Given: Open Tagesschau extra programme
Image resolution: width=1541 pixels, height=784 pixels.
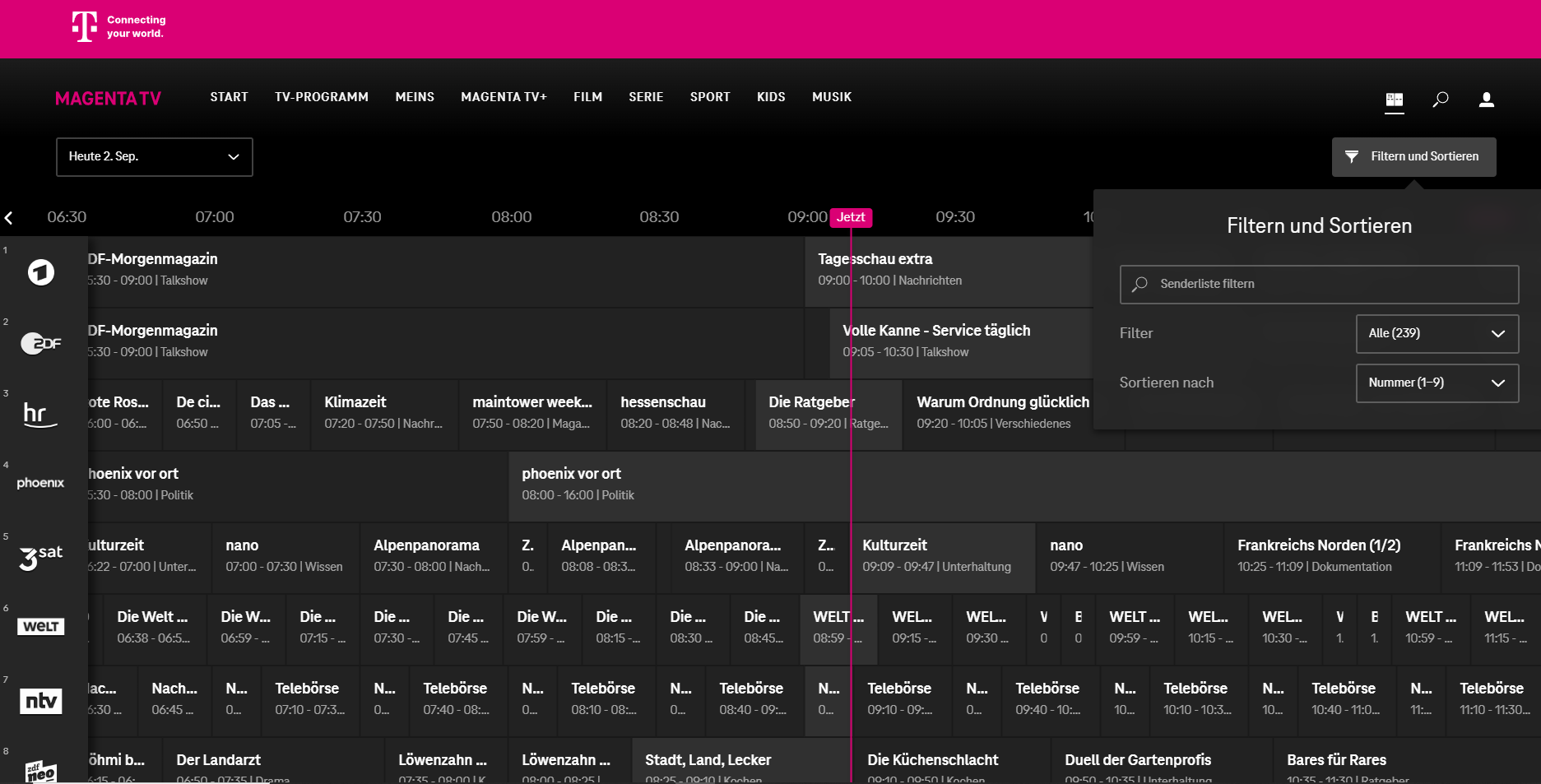Looking at the screenshot, I should click(x=949, y=271).
